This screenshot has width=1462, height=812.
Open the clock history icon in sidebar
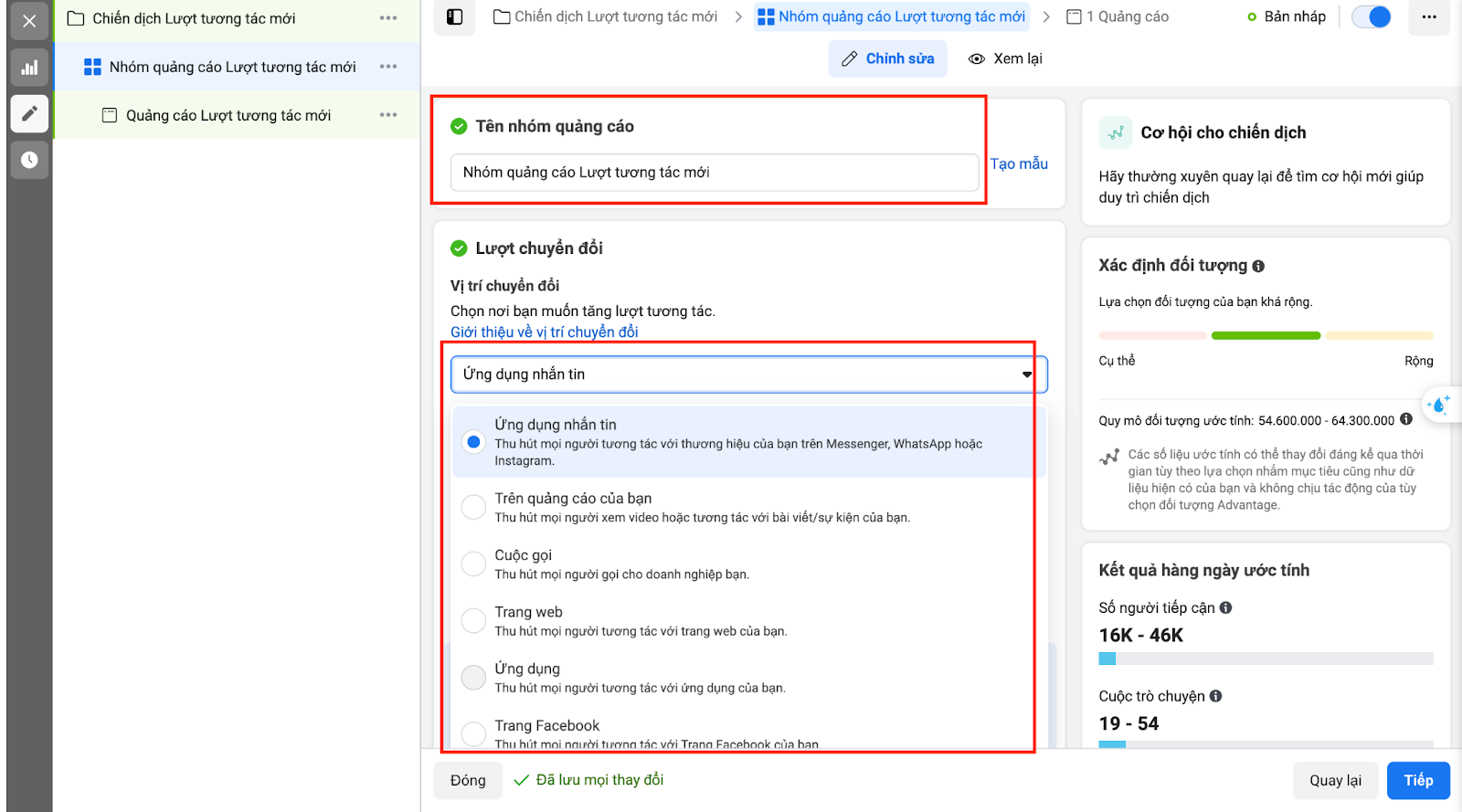[29, 160]
